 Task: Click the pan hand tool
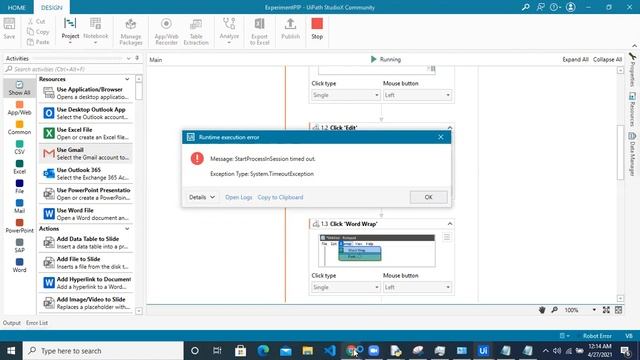pyautogui.click(x=542, y=310)
